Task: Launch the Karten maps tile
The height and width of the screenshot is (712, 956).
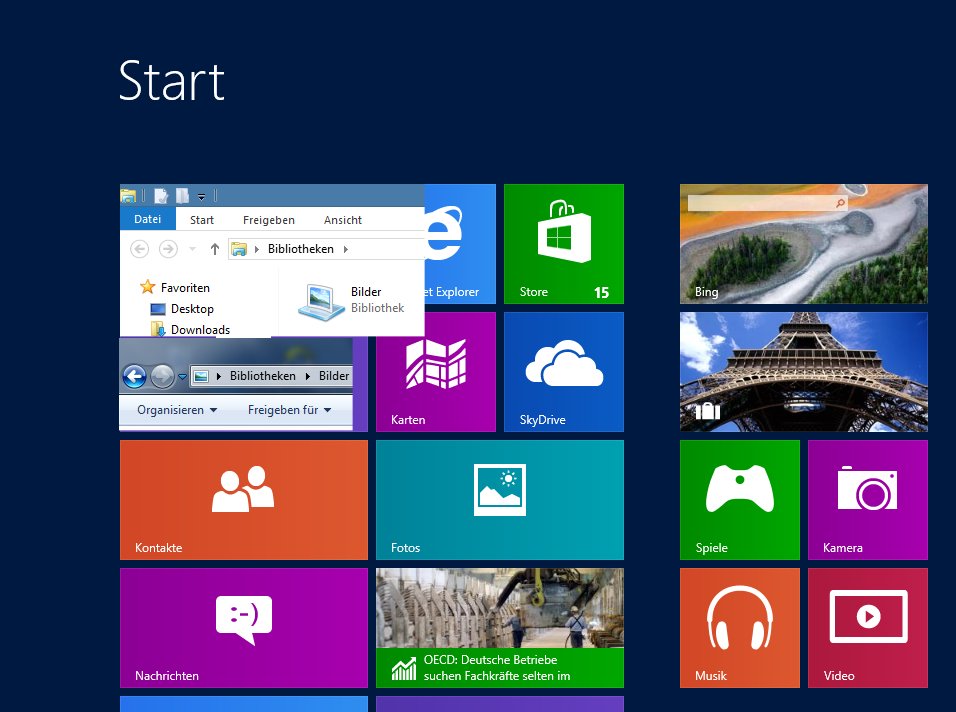Action: click(436, 372)
